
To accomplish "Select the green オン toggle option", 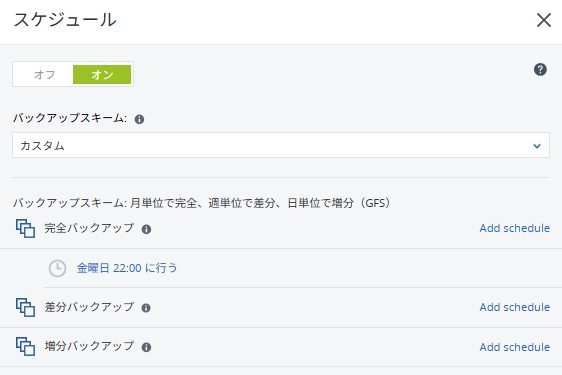I will point(102,75).
